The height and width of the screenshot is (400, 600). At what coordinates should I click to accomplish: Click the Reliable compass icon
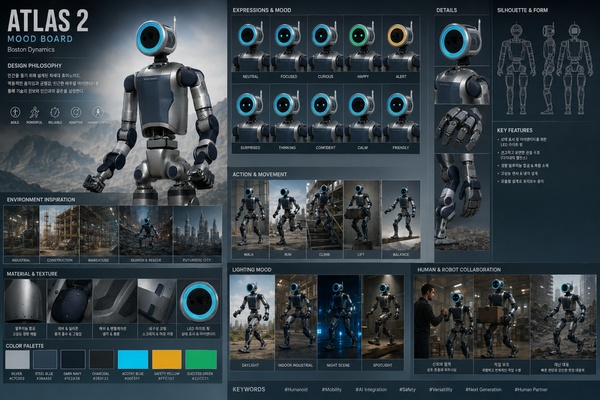[55, 113]
